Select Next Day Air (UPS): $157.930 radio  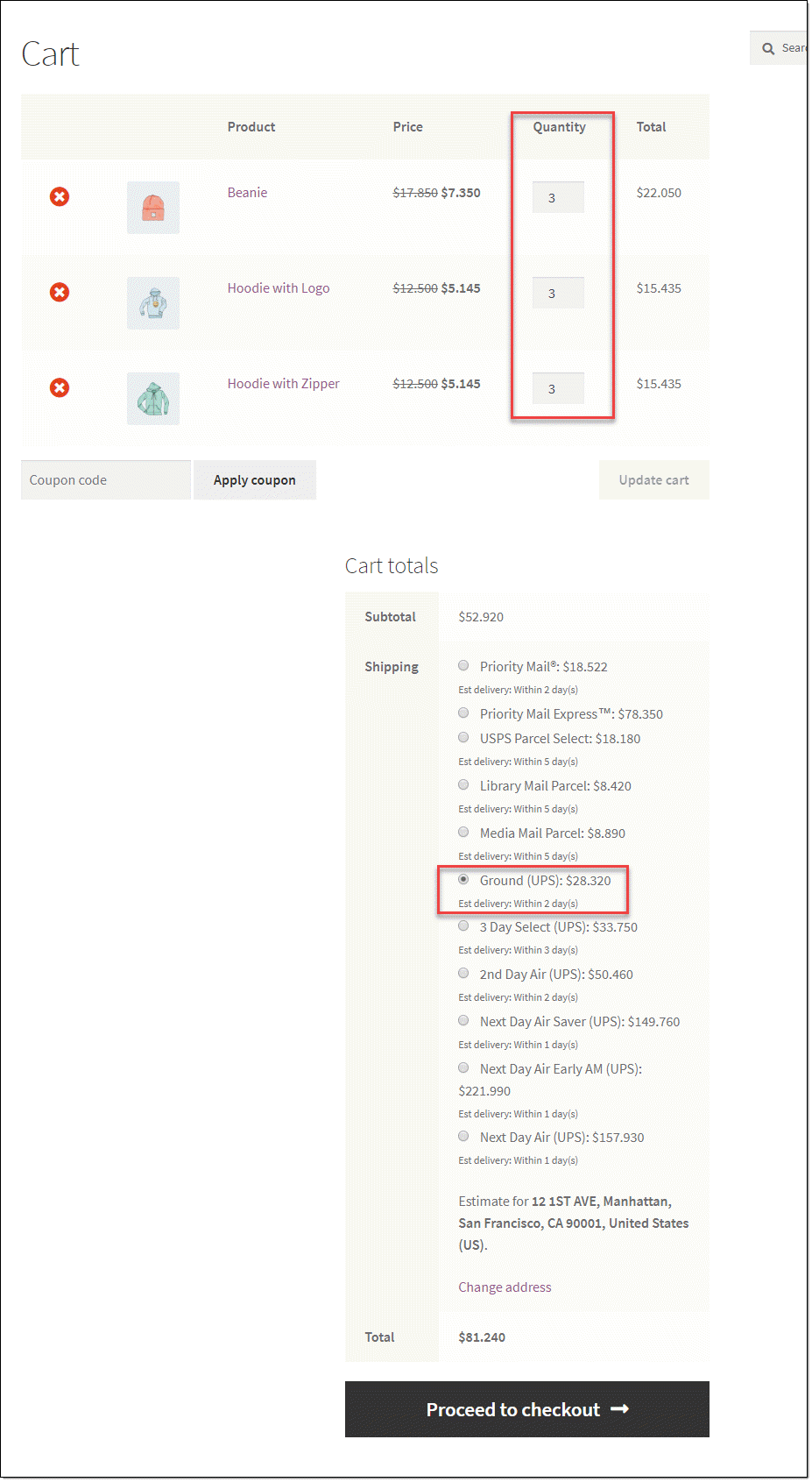463,1137
